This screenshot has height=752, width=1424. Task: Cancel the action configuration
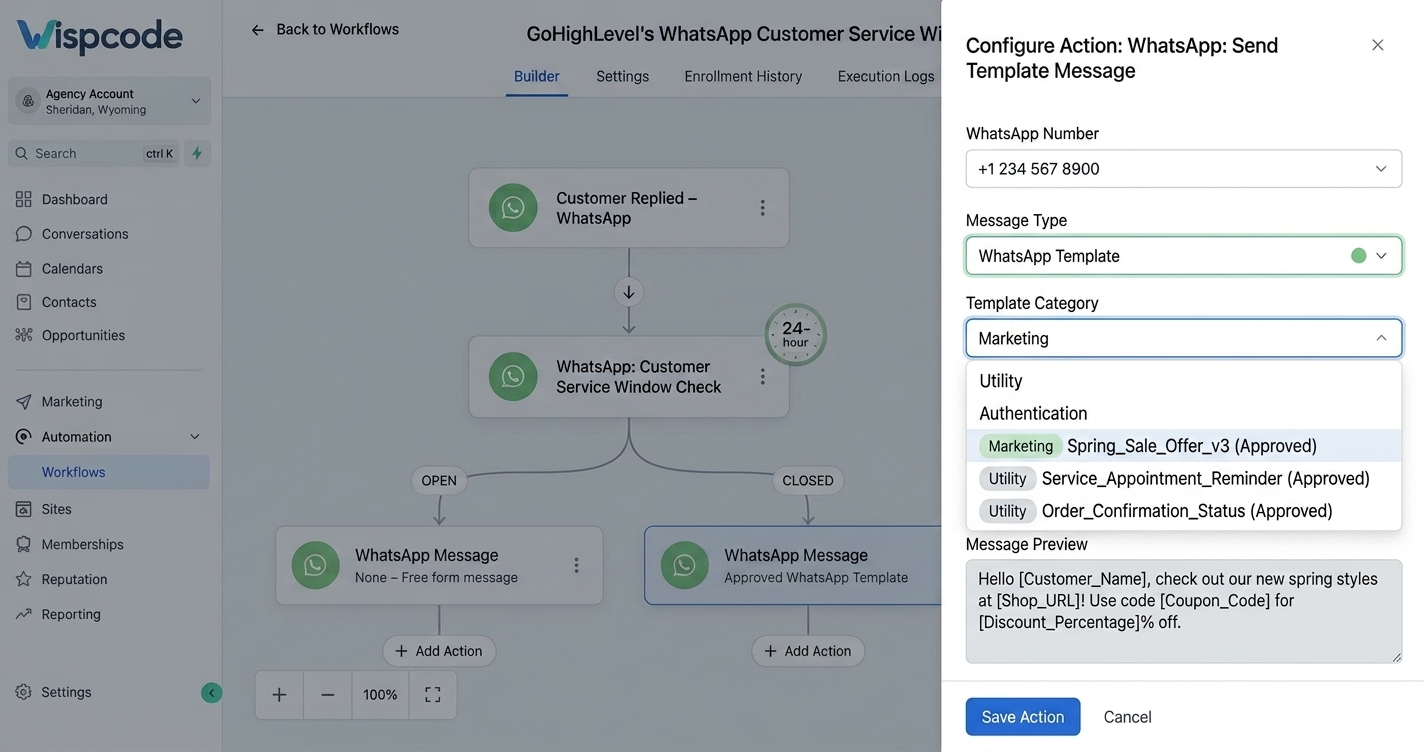(1128, 717)
